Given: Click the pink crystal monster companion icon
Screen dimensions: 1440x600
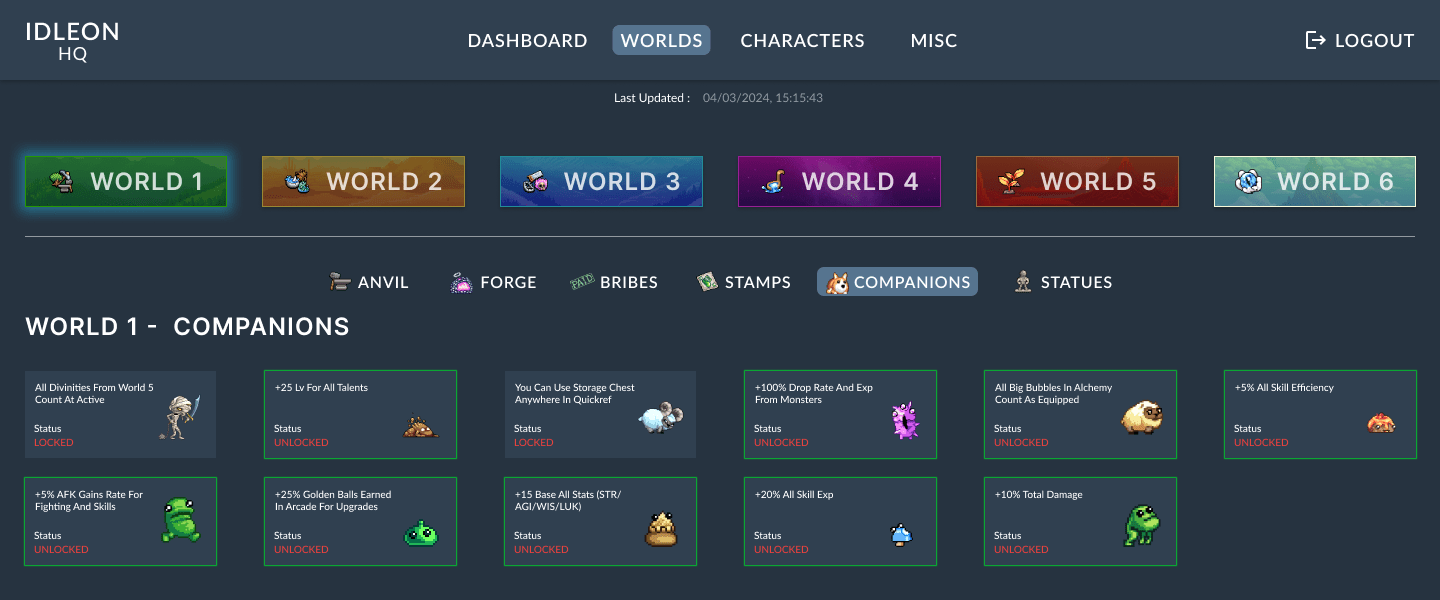Looking at the screenshot, I should point(904,421).
